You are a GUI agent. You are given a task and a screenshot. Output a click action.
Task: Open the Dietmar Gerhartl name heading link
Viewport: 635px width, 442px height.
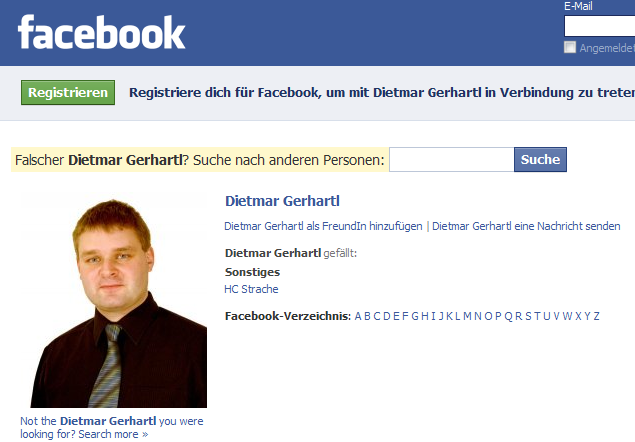(282, 201)
